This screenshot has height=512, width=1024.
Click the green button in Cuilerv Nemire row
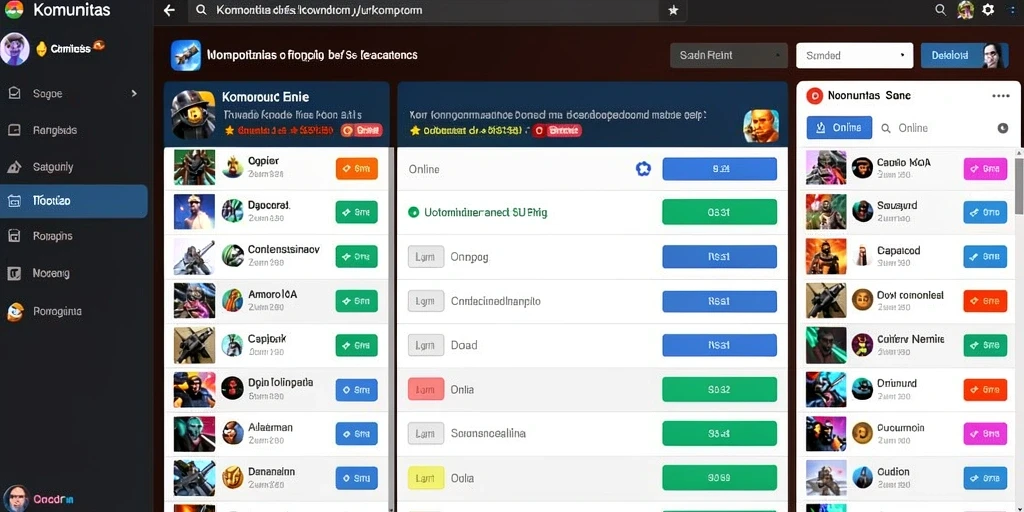pyautogui.click(x=985, y=345)
